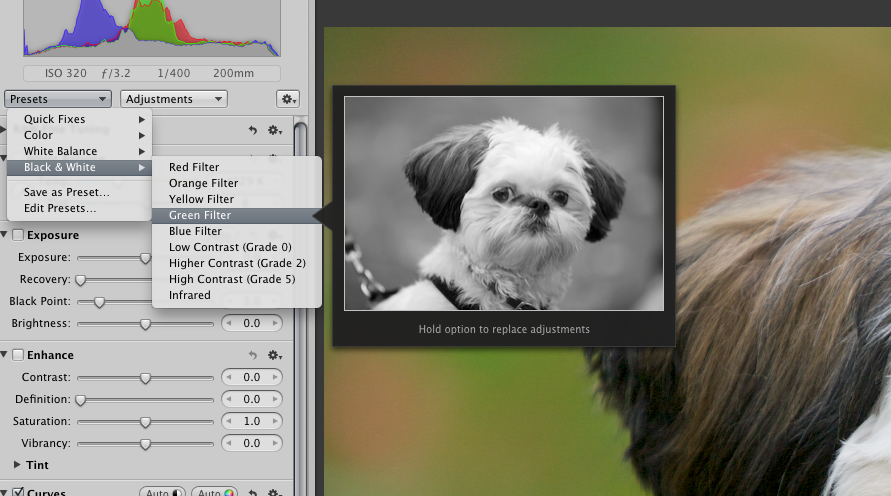Click the Curves Auto RGB color button
Viewport: 891px width, 496px height.
point(215,492)
